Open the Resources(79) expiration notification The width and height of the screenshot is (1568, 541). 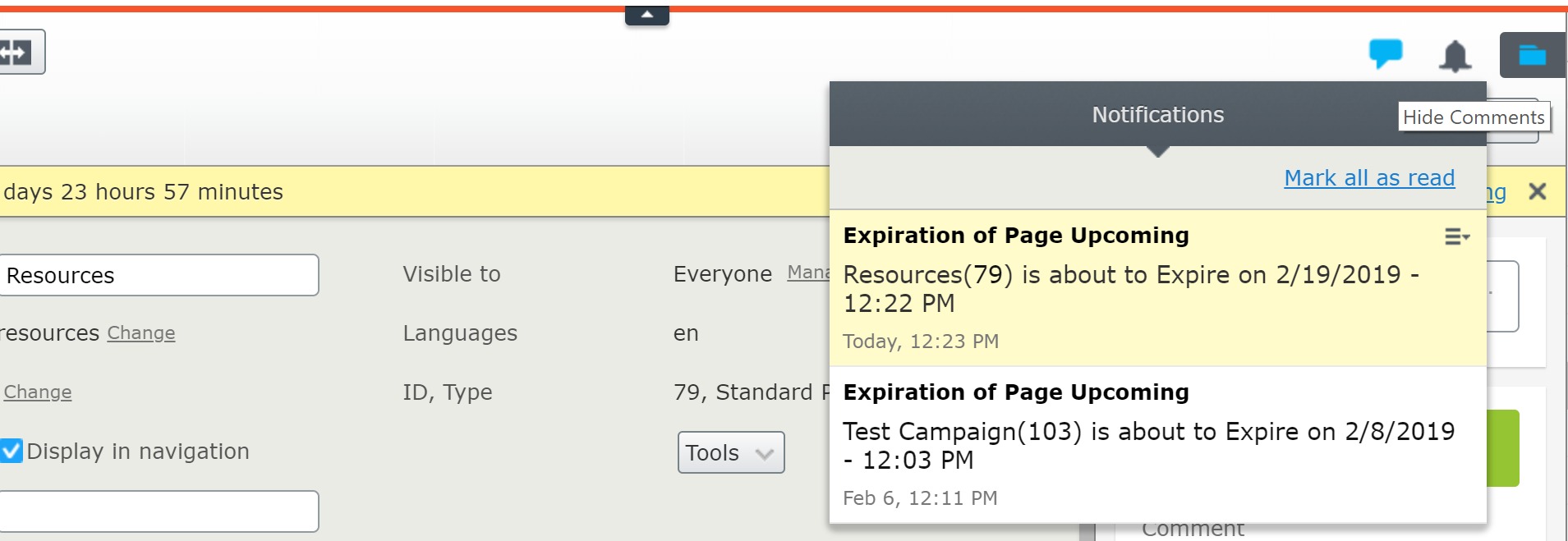(1130, 288)
